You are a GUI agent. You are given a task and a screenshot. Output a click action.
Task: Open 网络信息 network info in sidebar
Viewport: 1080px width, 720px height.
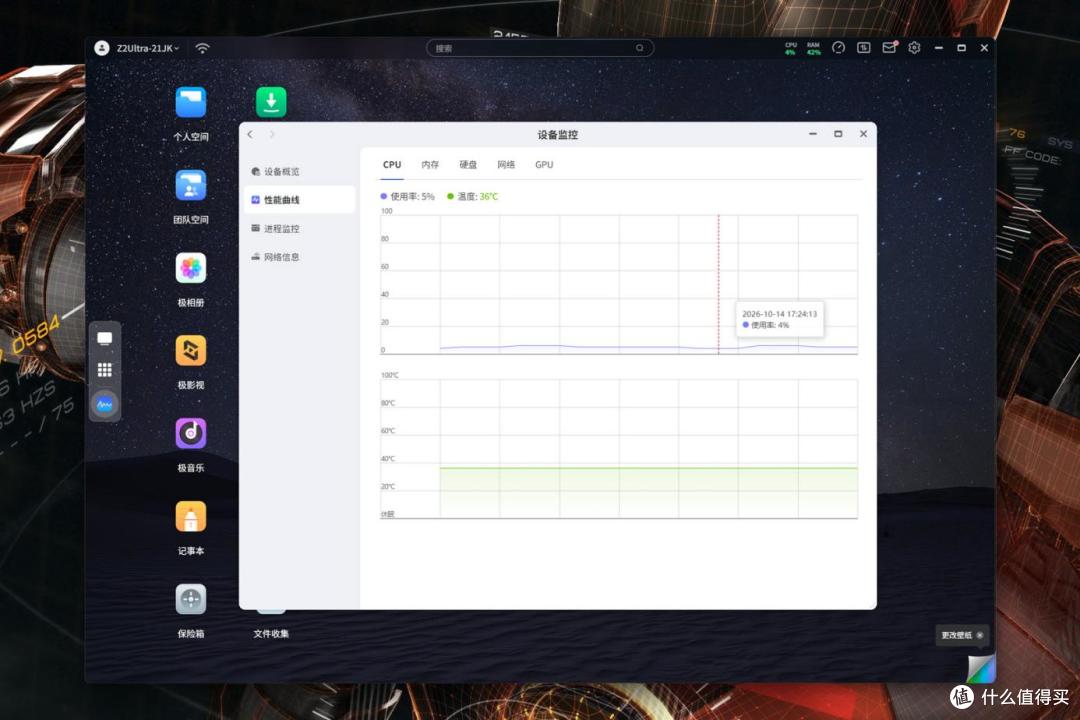point(300,257)
